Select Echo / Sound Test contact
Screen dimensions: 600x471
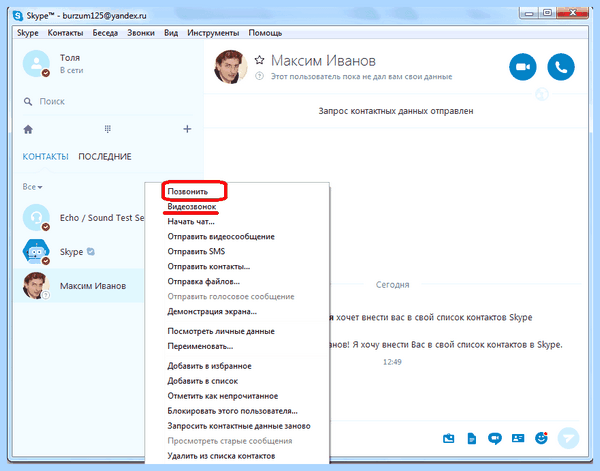click(x=79, y=218)
